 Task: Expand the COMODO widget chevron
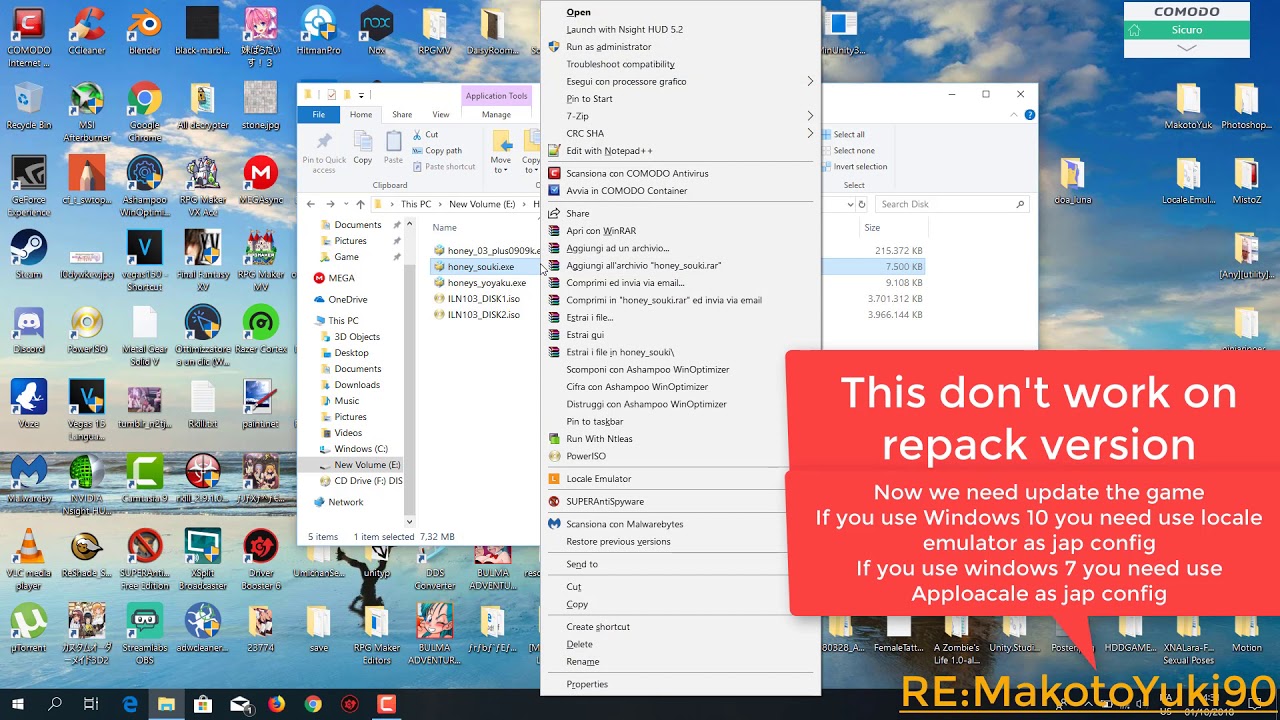tap(1187, 48)
